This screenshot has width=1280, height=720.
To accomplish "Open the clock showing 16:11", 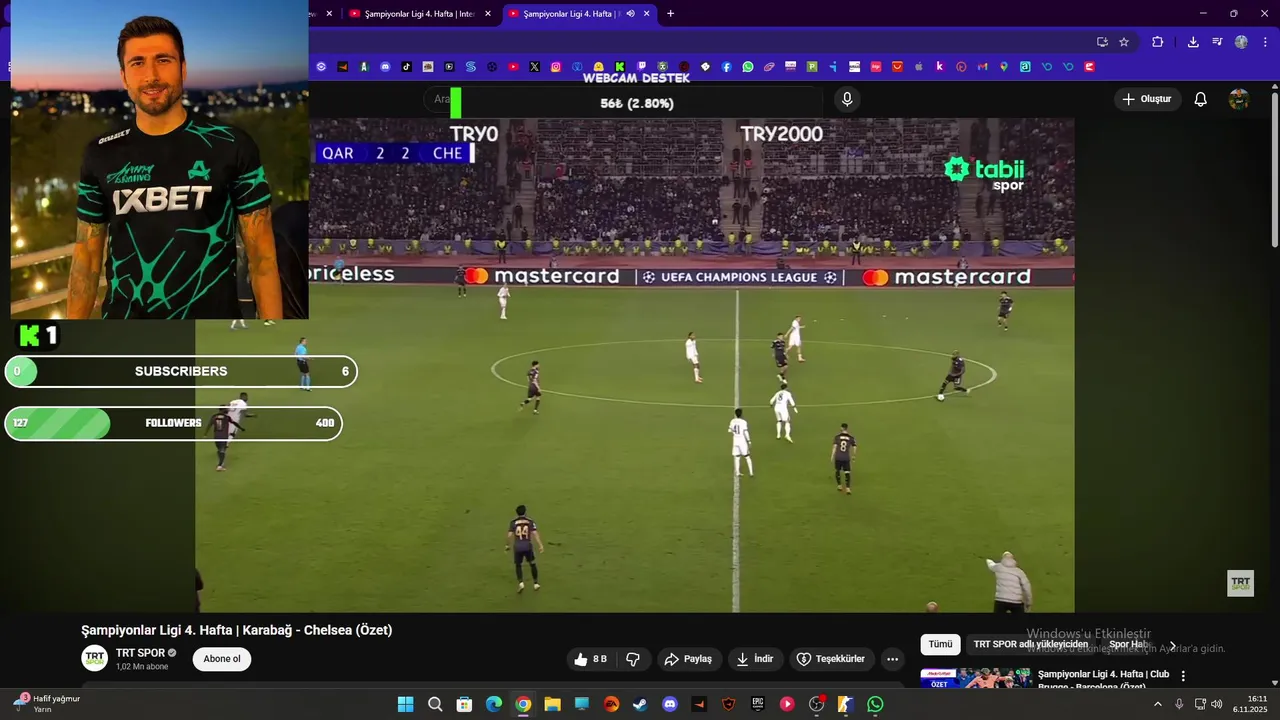I will (1252, 704).
